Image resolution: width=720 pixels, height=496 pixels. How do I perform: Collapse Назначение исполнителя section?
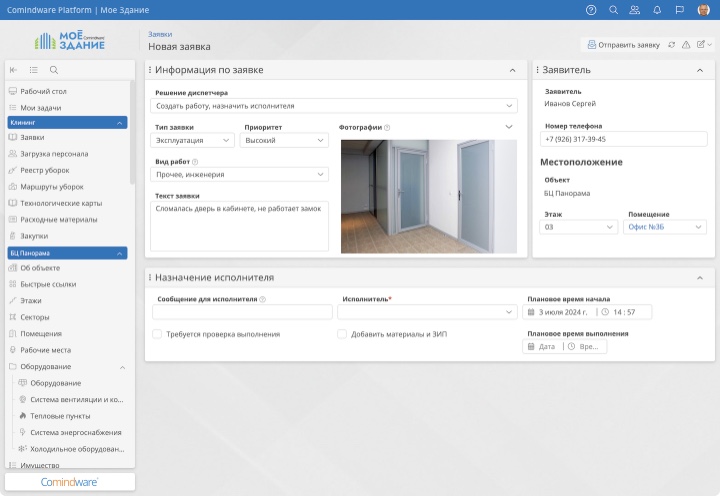coord(700,278)
